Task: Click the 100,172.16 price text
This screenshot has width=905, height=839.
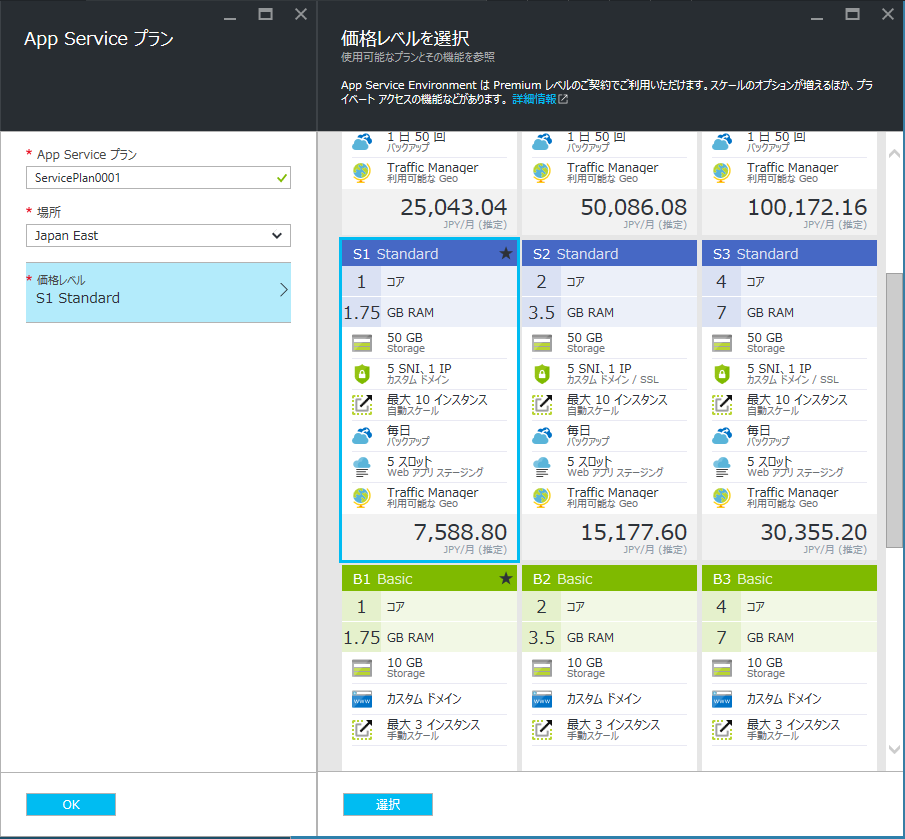Action: (807, 207)
